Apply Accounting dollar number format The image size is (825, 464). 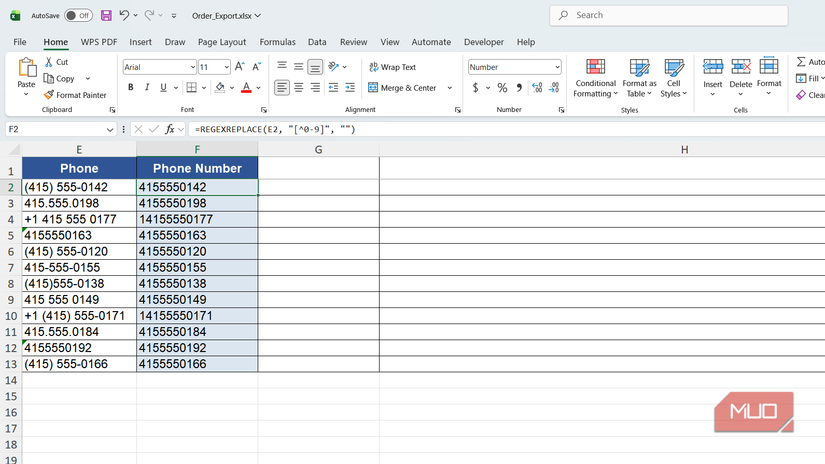pos(476,88)
